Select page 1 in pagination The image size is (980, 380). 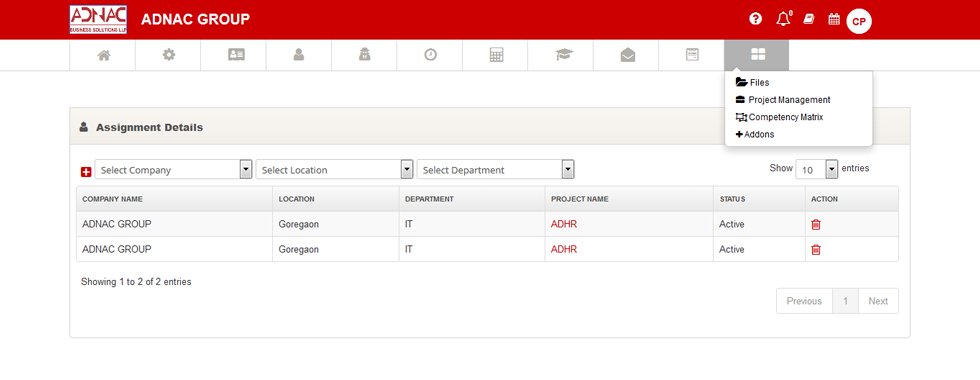point(846,301)
